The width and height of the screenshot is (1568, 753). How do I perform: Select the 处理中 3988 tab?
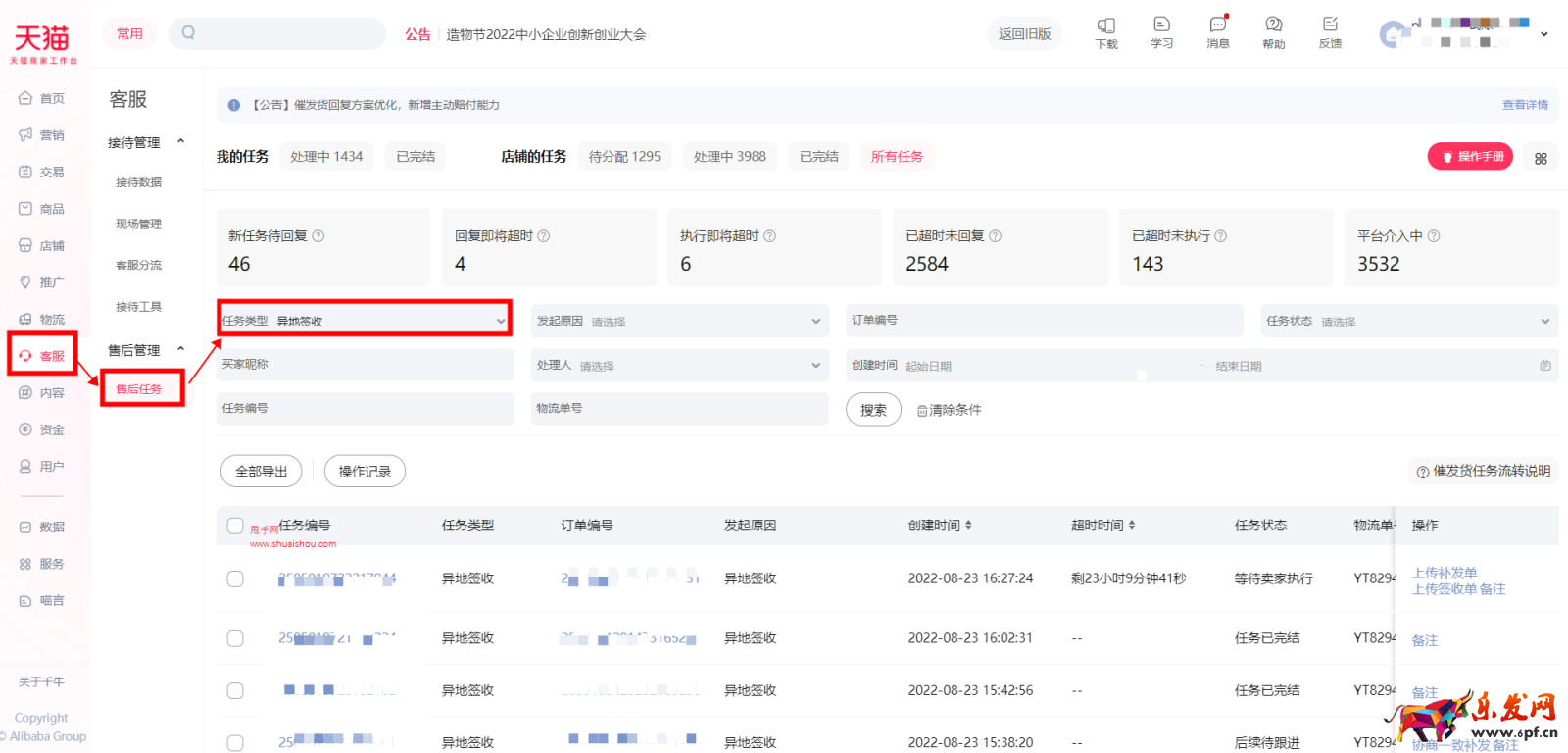tap(730, 157)
